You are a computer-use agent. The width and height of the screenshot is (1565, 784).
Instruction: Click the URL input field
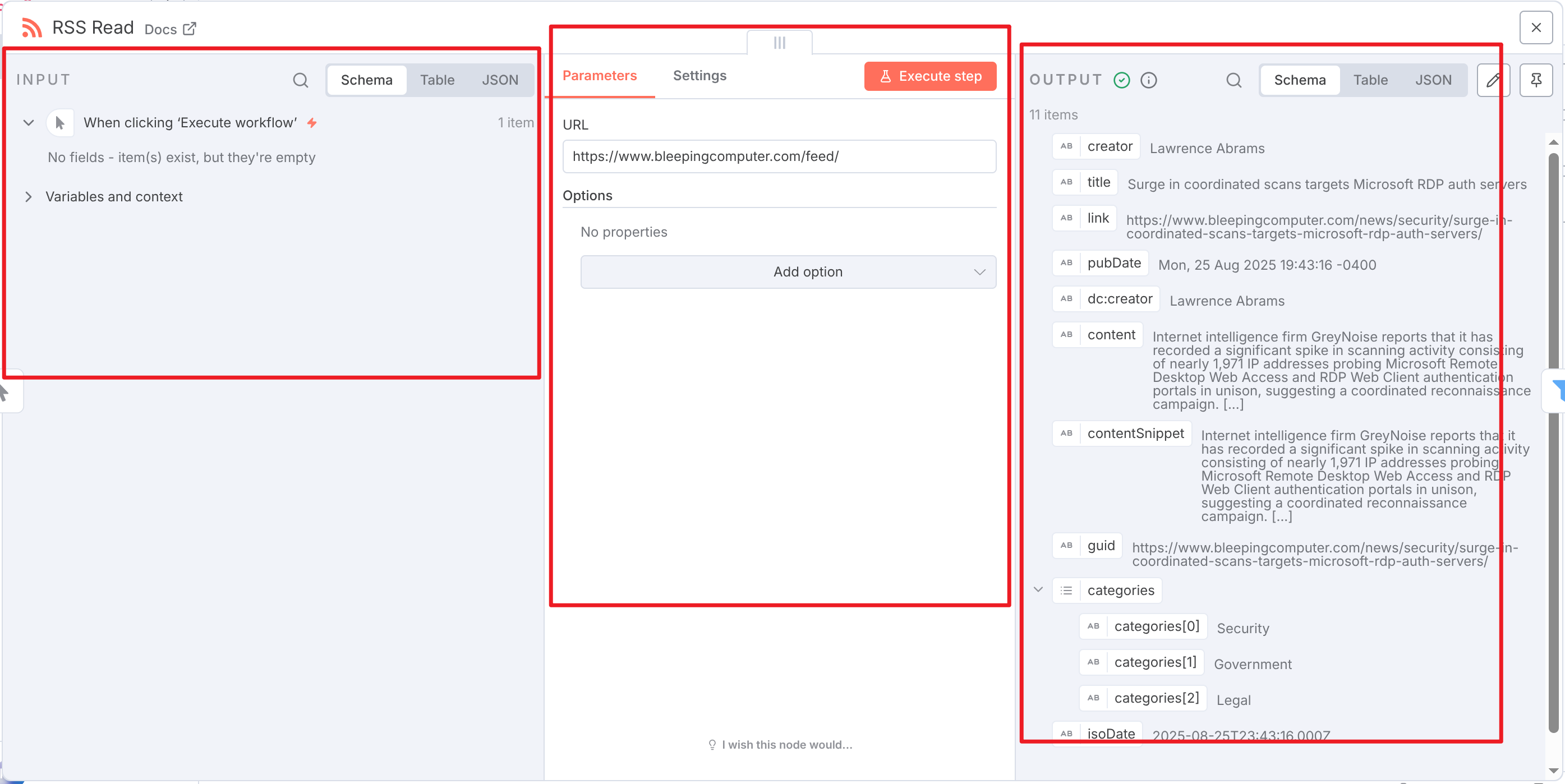(x=779, y=156)
